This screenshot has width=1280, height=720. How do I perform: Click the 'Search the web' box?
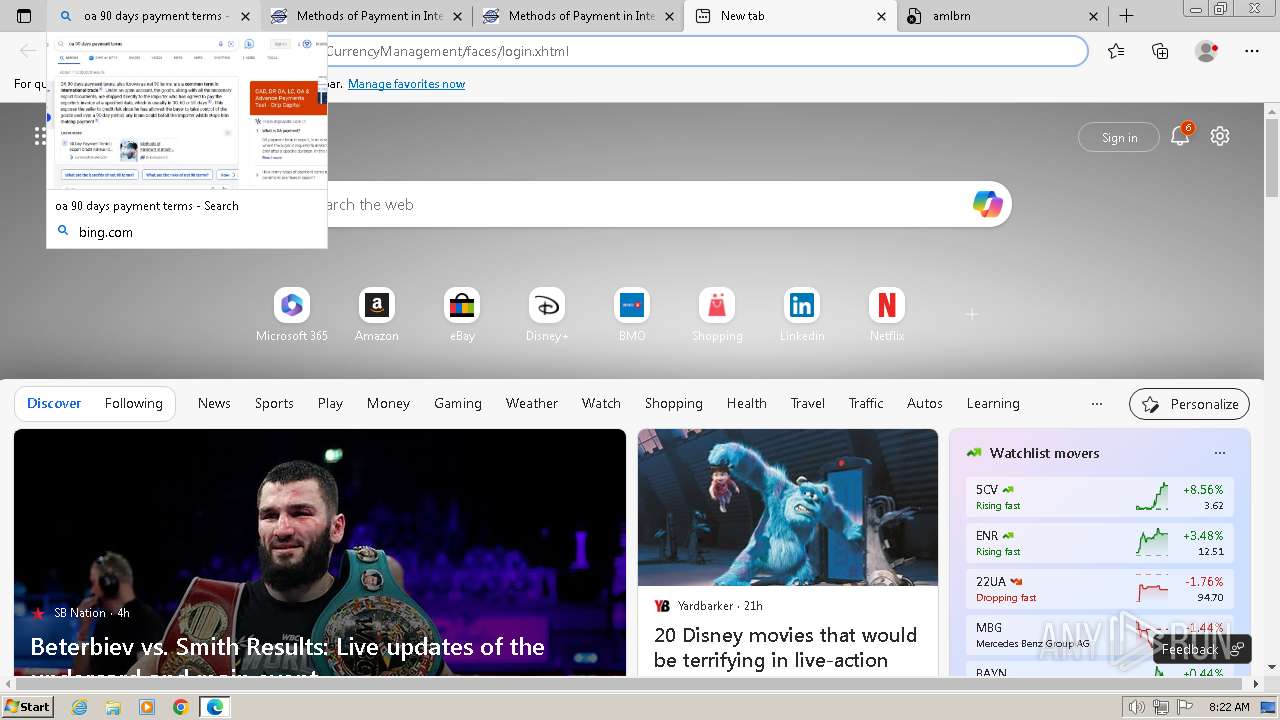coord(640,204)
